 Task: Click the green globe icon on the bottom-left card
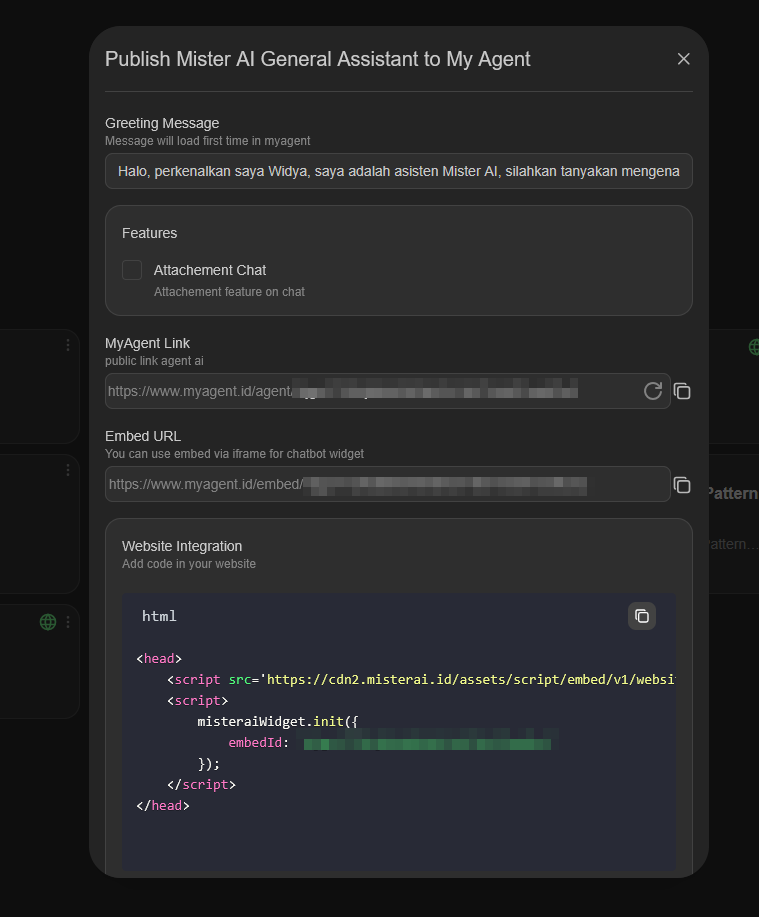(47, 621)
